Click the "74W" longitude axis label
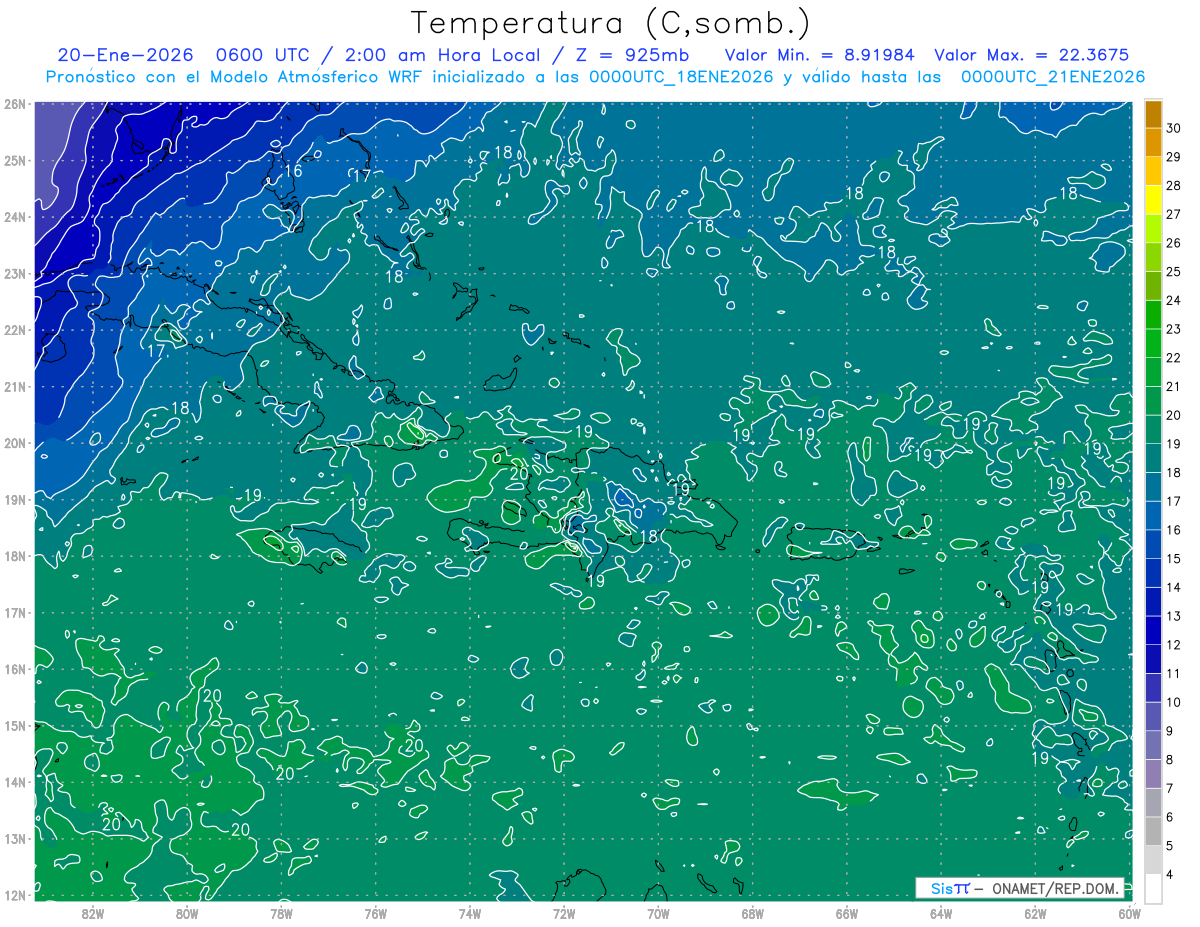1200x927 pixels. pyautogui.click(x=470, y=914)
